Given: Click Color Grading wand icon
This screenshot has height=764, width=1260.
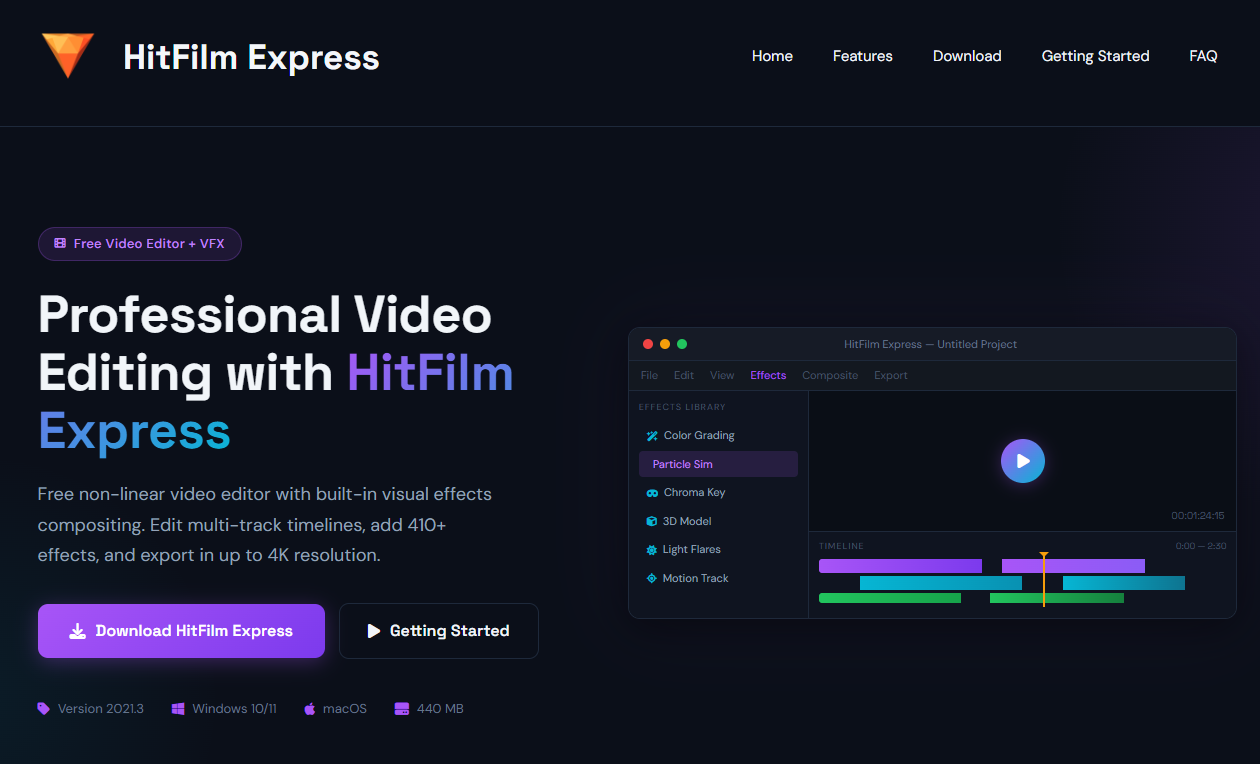Looking at the screenshot, I should (652, 436).
